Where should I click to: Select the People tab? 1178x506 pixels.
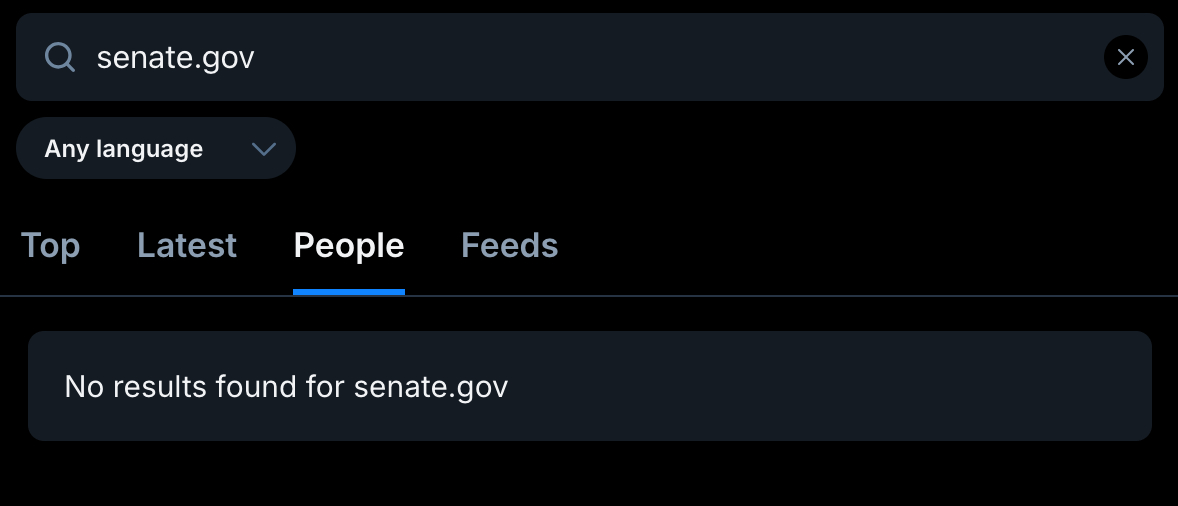(x=348, y=246)
